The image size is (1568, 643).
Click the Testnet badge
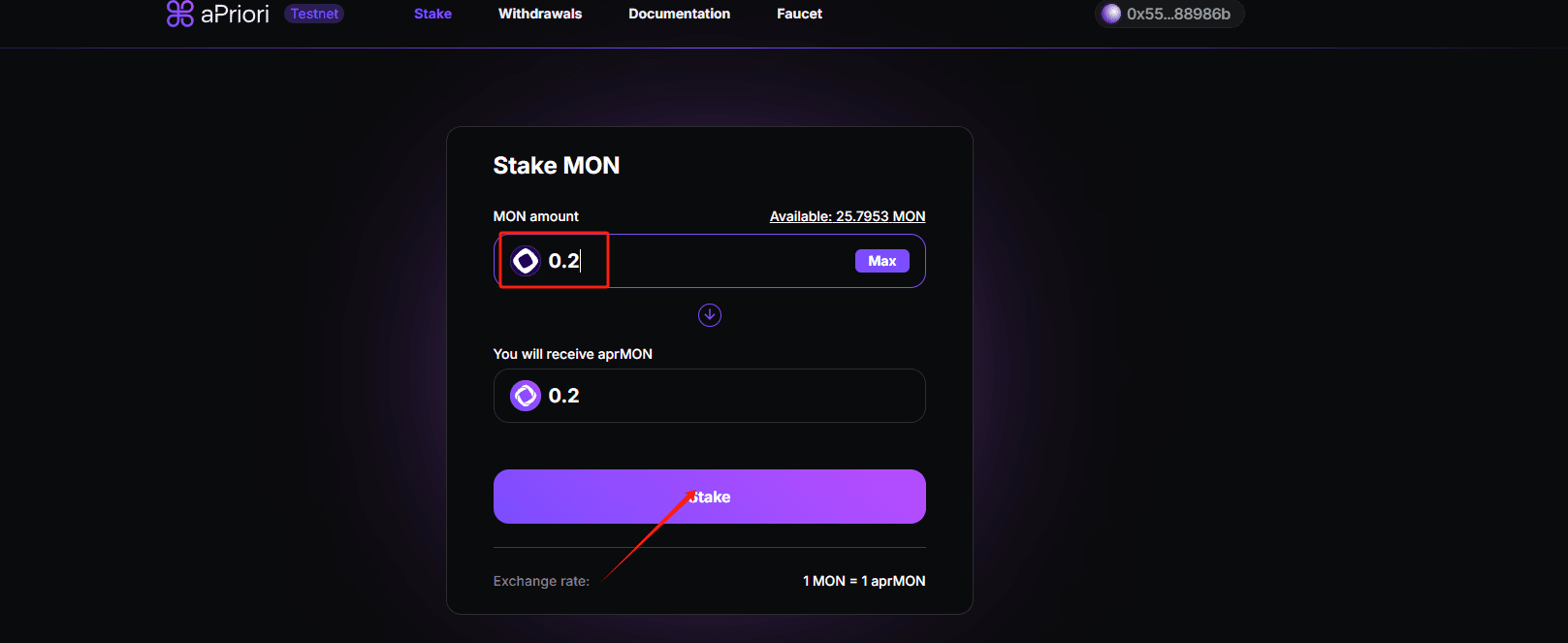click(x=314, y=14)
